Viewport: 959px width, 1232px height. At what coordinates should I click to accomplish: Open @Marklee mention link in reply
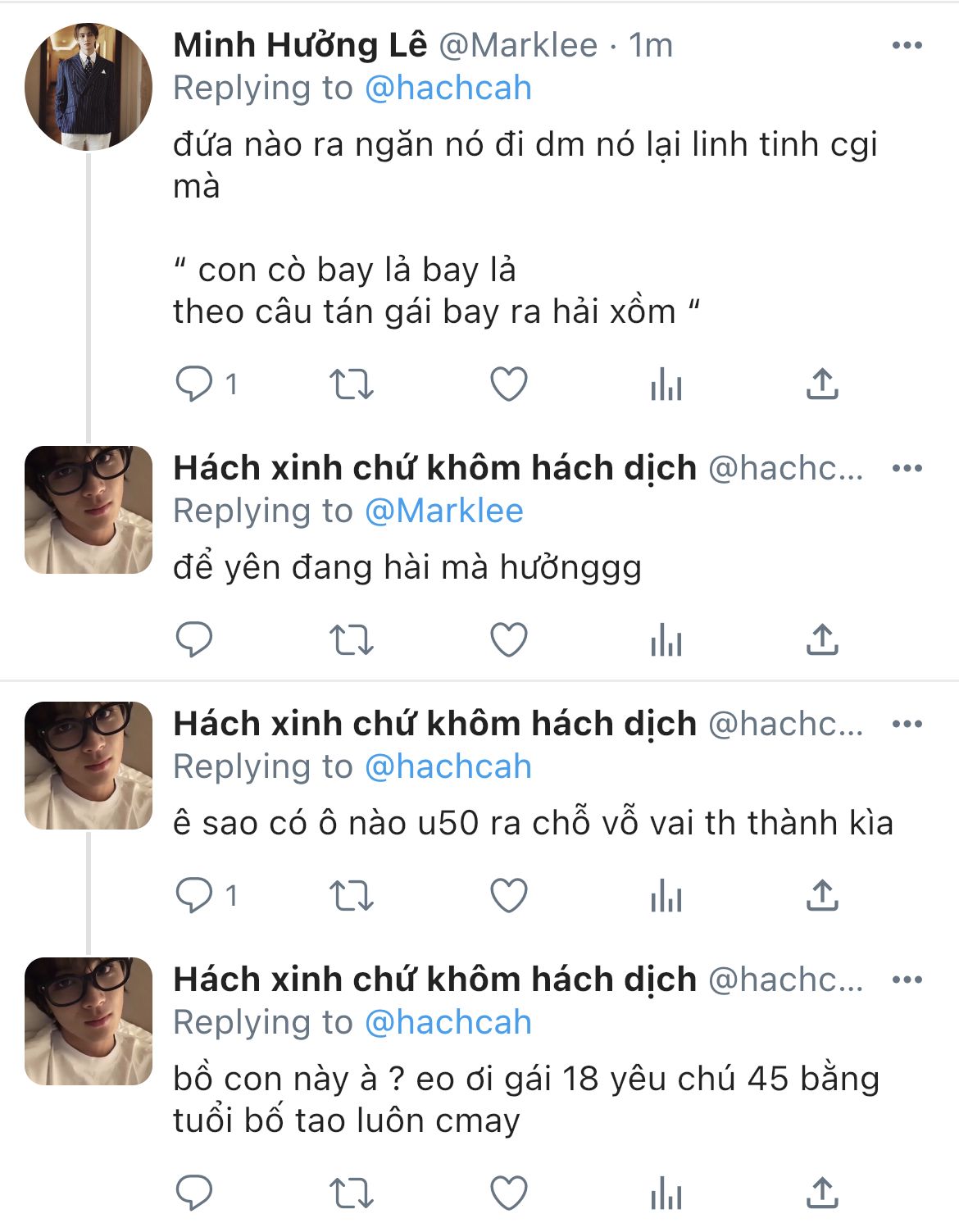point(443,511)
